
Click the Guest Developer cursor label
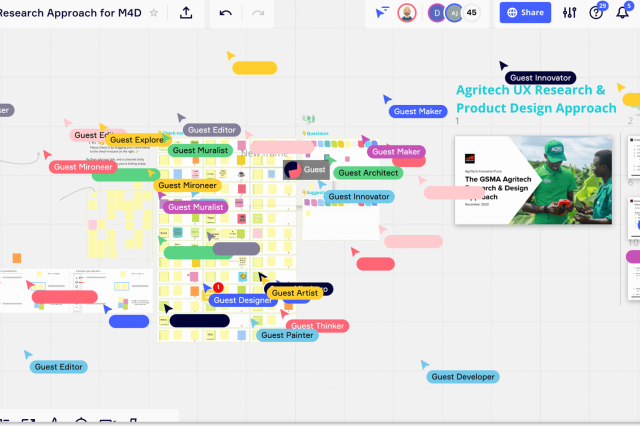pos(463,376)
